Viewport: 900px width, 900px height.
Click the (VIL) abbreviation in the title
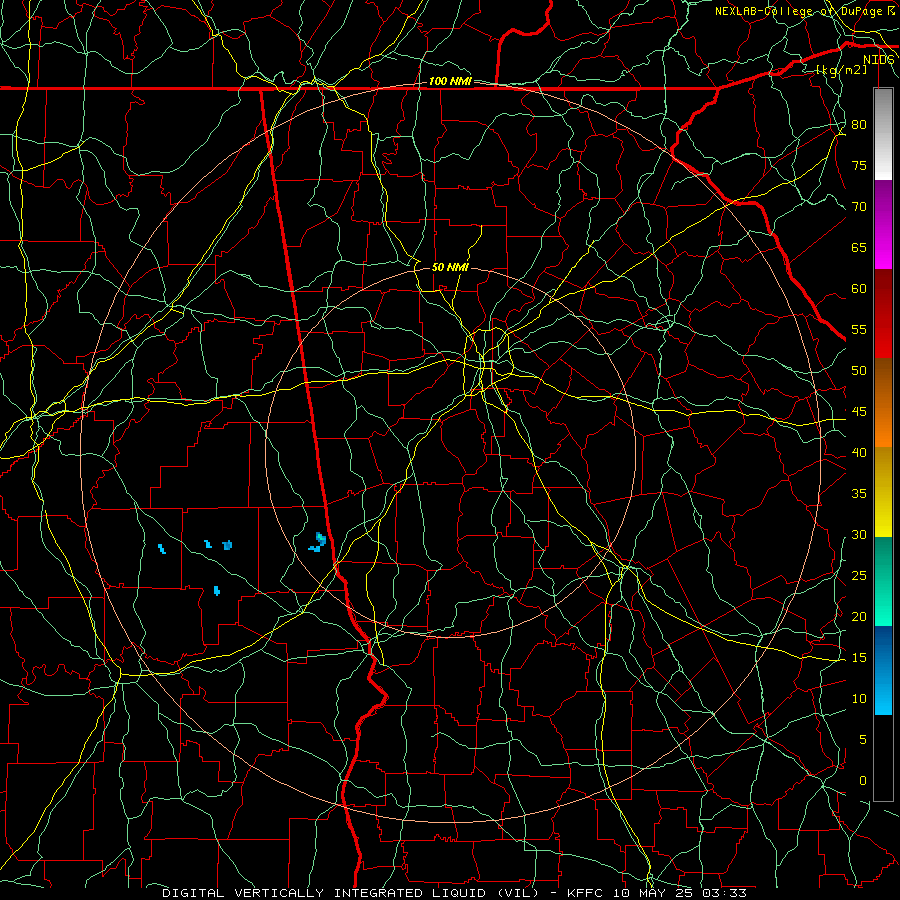point(519,893)
